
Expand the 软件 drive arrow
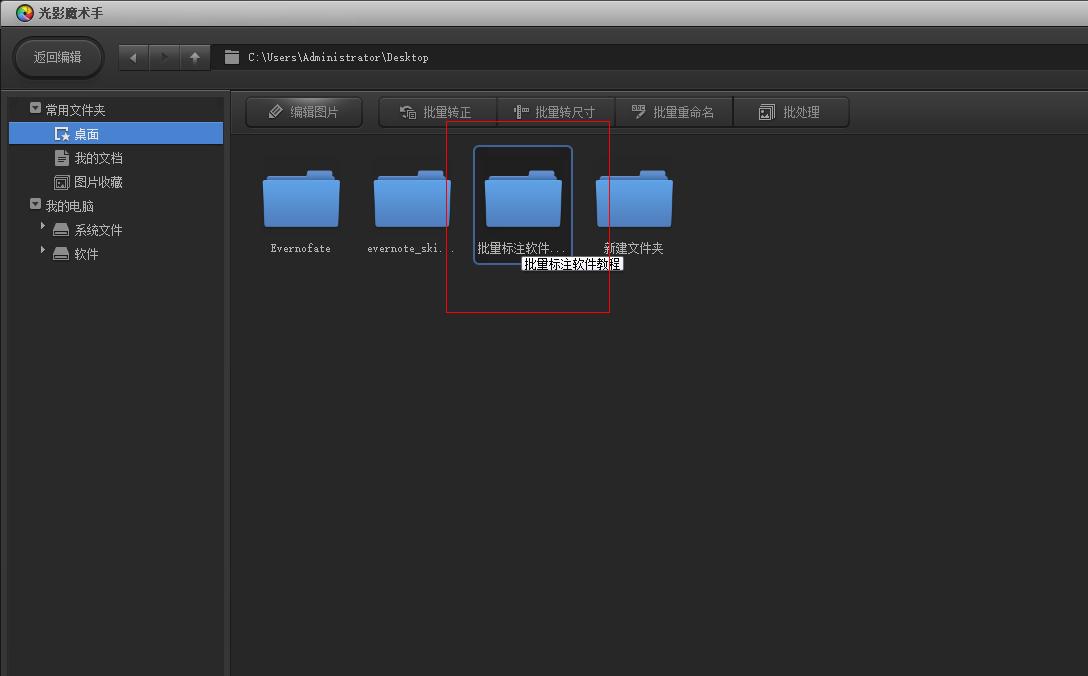(x=43, y=251)
